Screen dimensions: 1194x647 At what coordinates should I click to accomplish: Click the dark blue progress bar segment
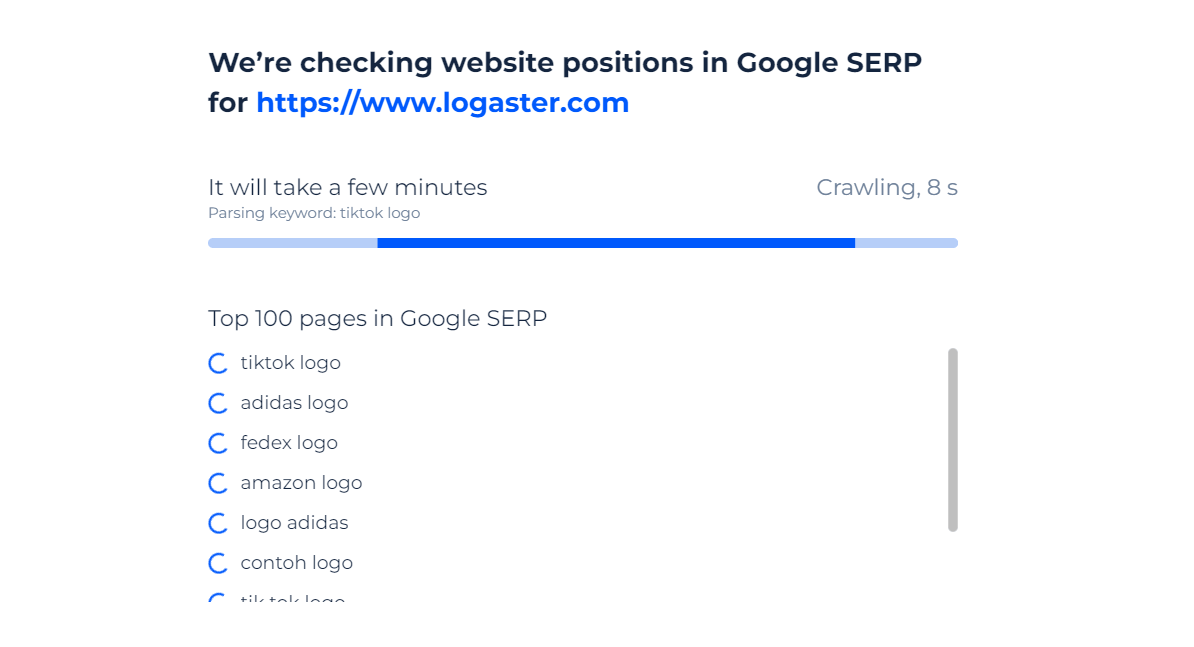click(x=616, y=243)
